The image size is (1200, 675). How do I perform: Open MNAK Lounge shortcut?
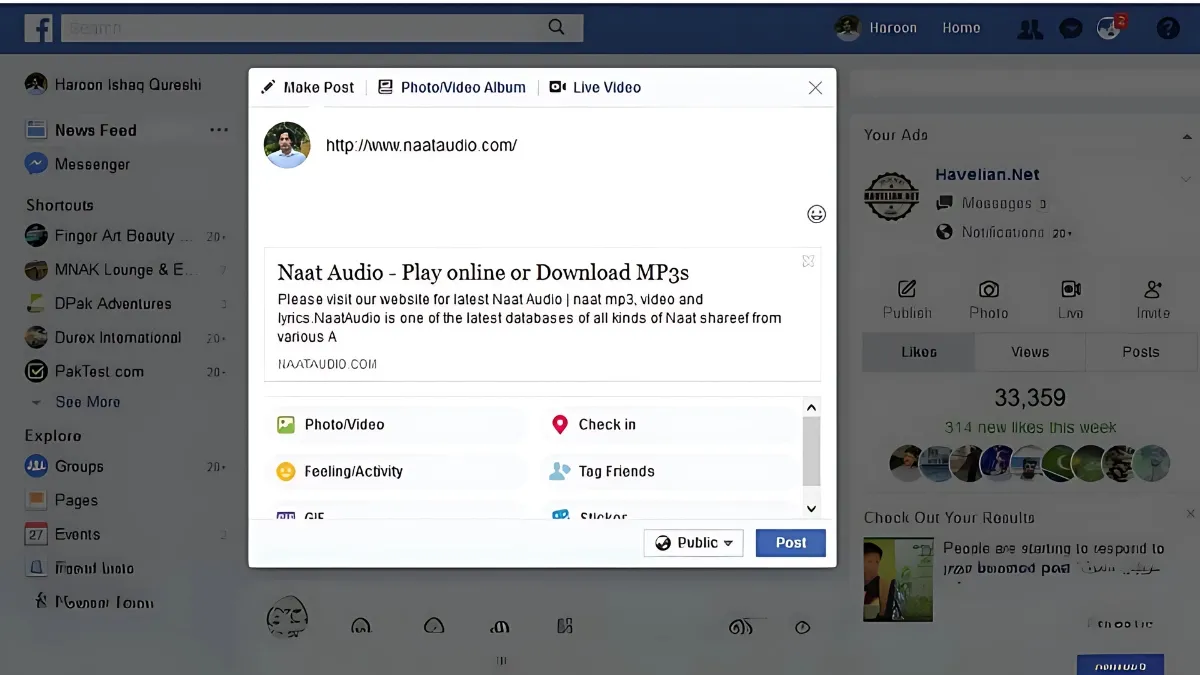(x=110, y=270)
